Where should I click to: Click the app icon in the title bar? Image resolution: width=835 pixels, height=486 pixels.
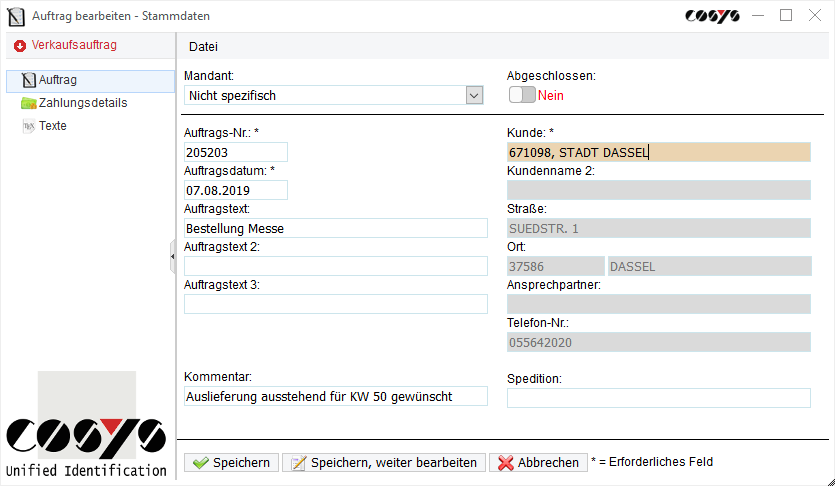[16, 16]
